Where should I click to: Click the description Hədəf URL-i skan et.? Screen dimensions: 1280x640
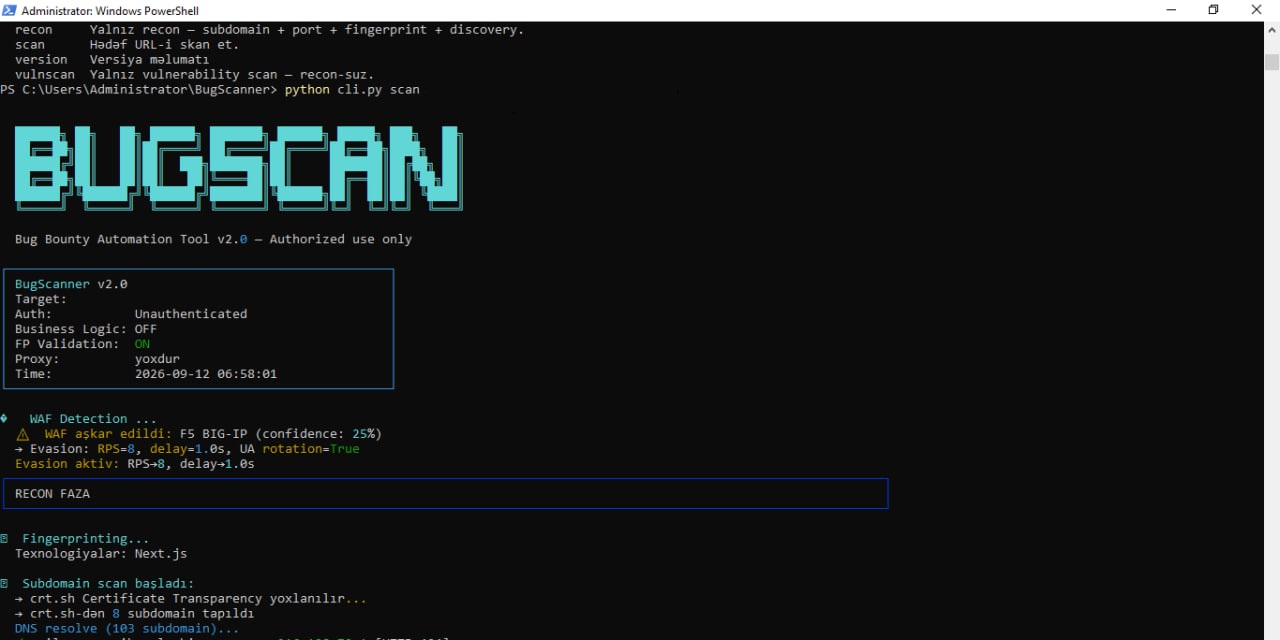click(x=165, y=45)
